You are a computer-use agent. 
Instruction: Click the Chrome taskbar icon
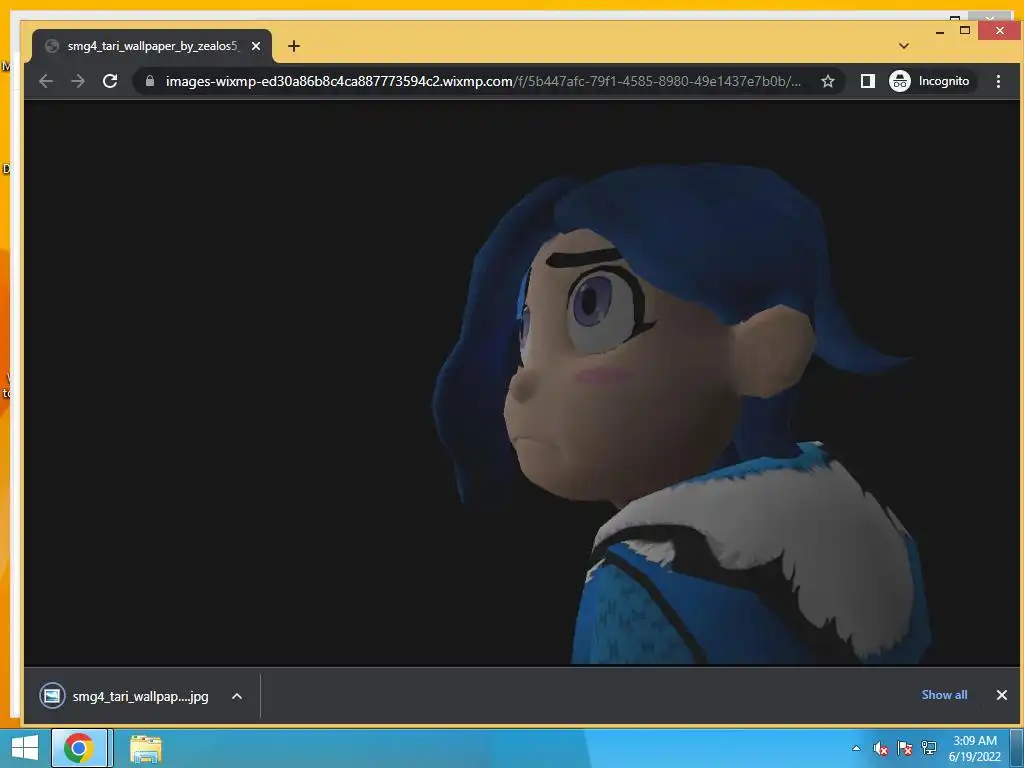tap(79, 748)
